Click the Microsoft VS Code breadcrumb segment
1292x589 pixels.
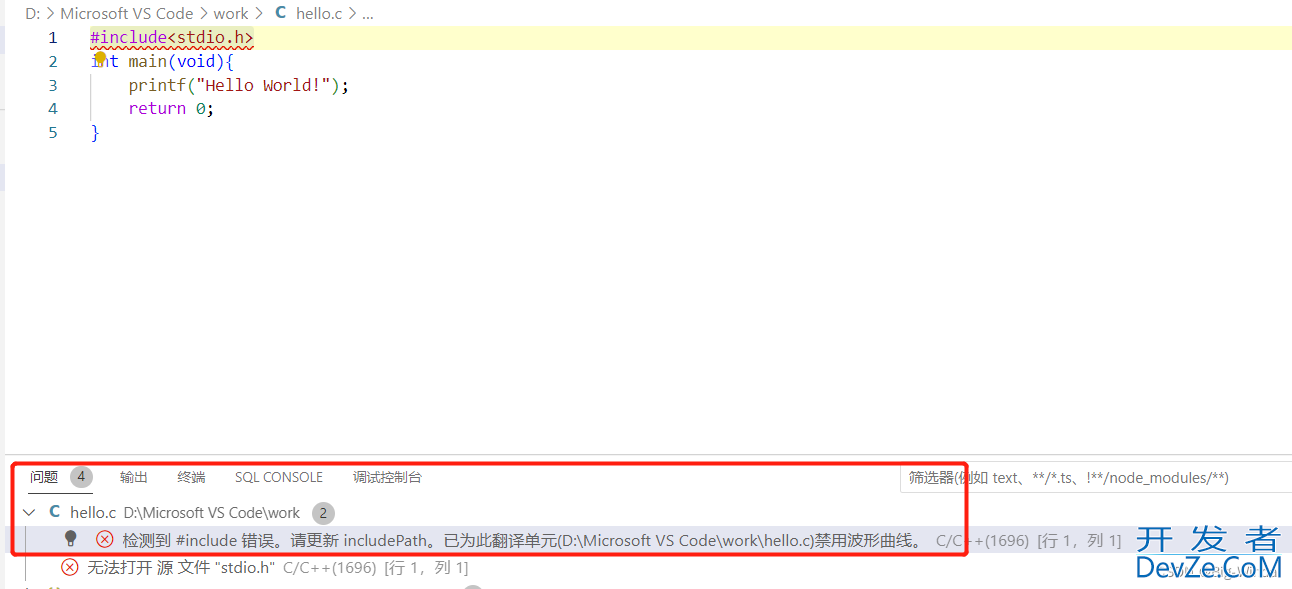click(127, 13)
